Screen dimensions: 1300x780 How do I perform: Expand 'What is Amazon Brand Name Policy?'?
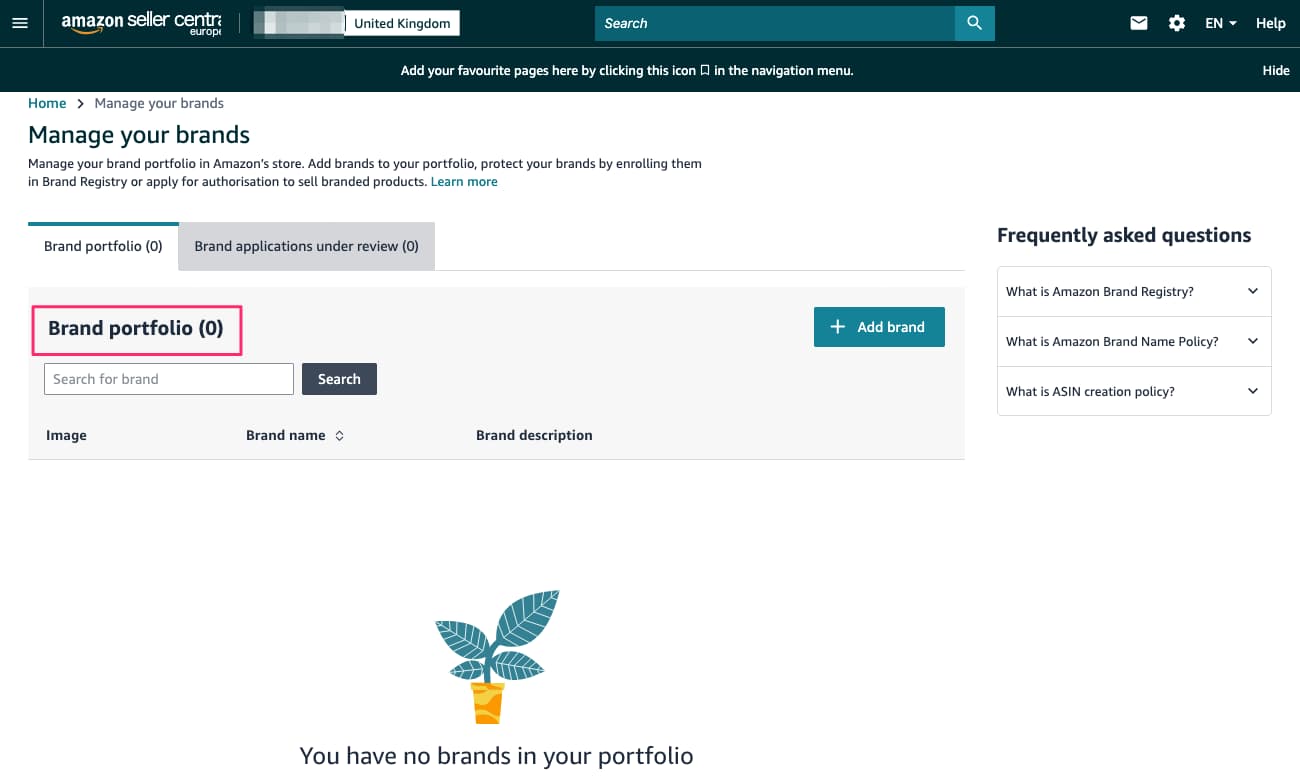[x=1134, y=341]
